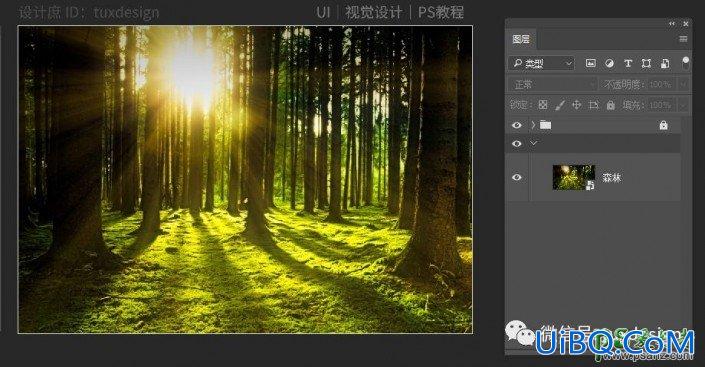Viewport: 705px width, 367px height.
Task: Lock image pixels brush icon
Action: (x=560, y=105)
